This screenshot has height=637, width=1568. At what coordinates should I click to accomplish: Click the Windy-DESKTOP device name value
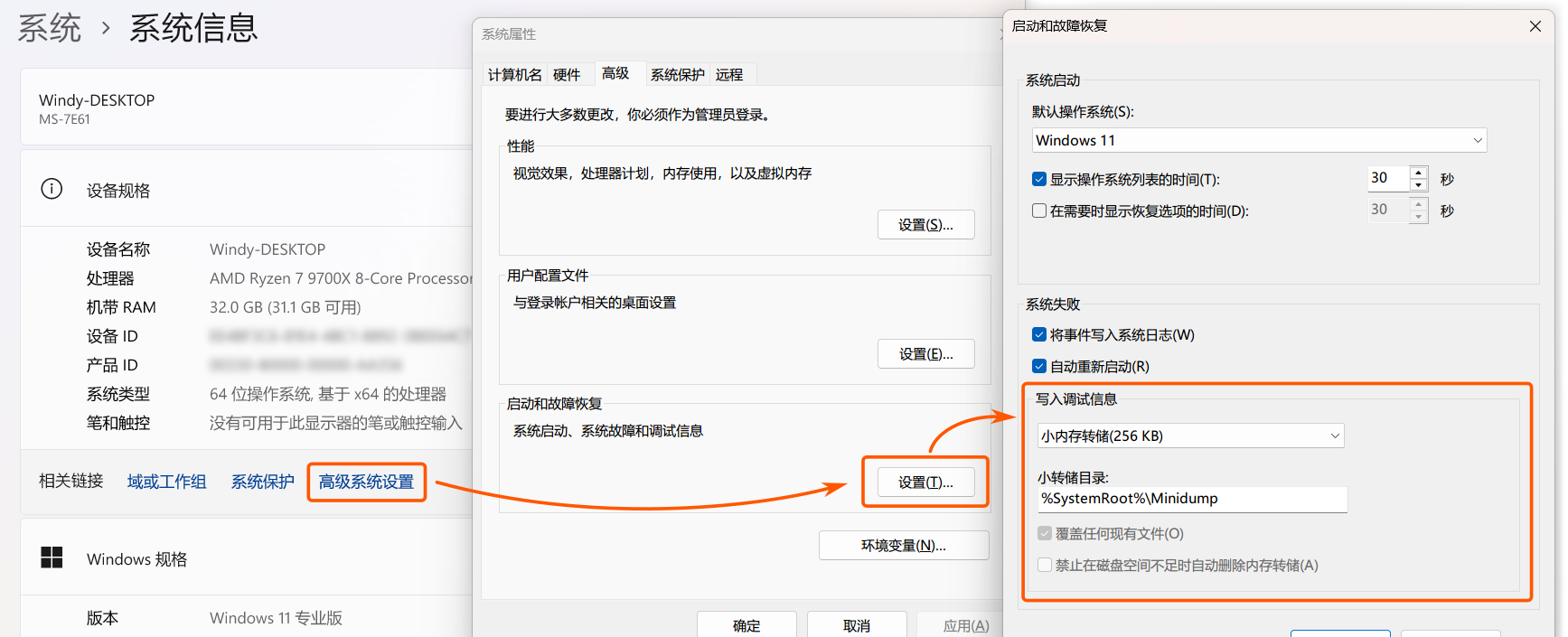tap(268, 249)
